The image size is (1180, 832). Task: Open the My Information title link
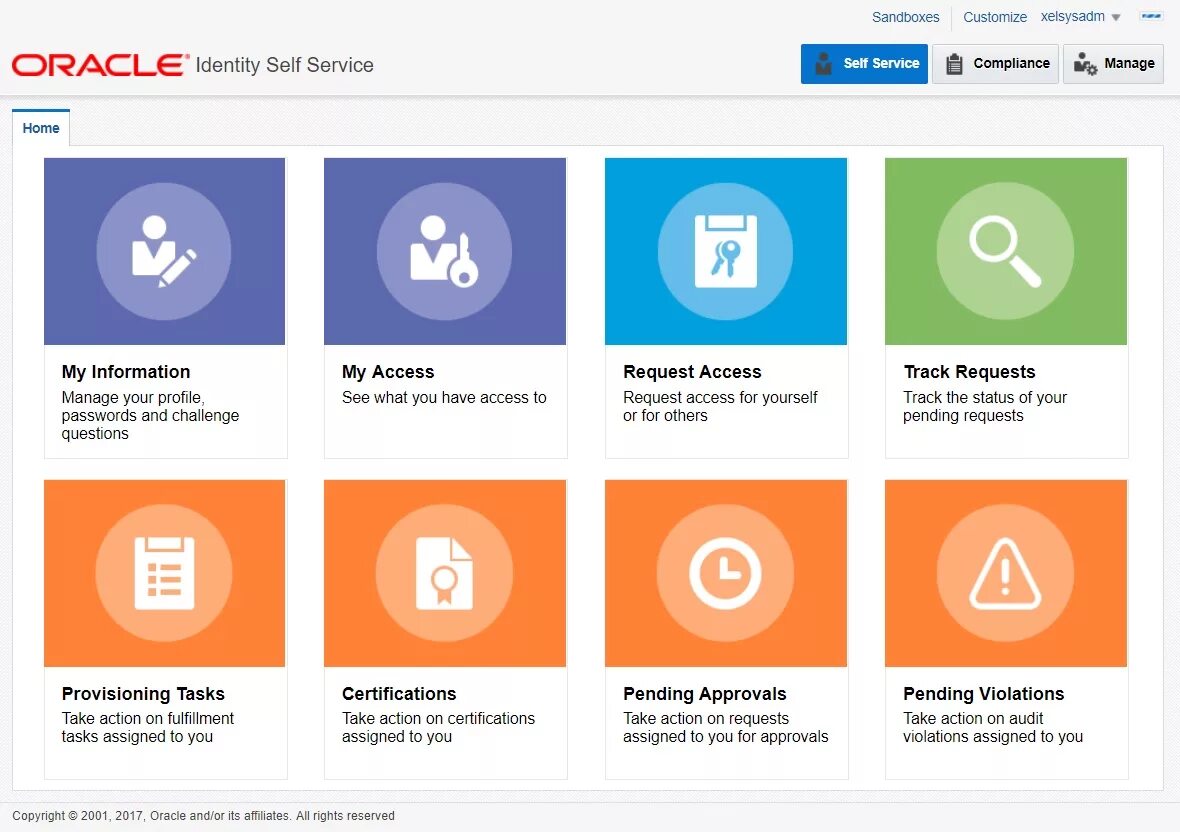pos(126,372)
